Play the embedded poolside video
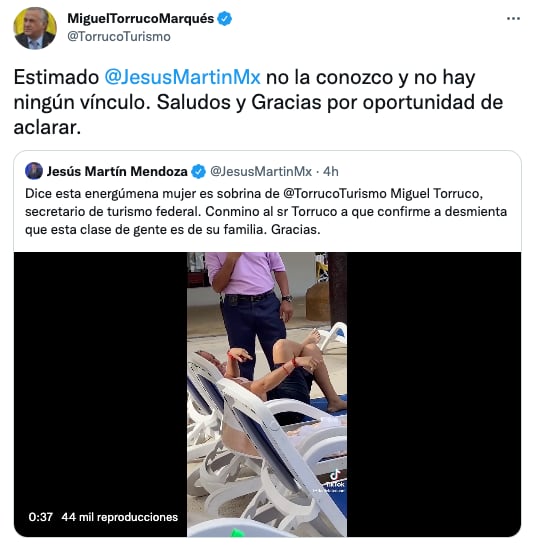This screenshot has height=547, width=537. coord(267,394)
